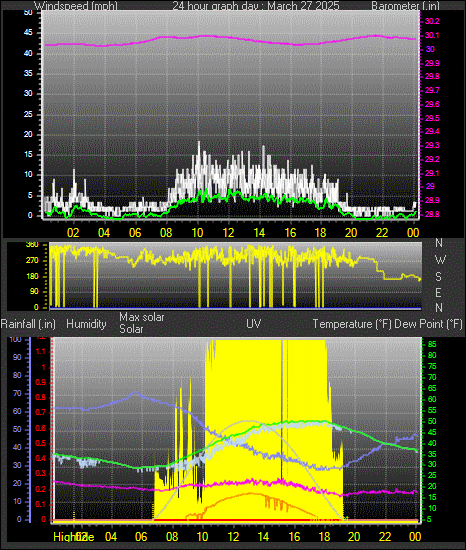The height and width of the screenshot is (550, 466).
Task: Click the UV legend label
Action: pyautogui.click(x=254, y=323)
